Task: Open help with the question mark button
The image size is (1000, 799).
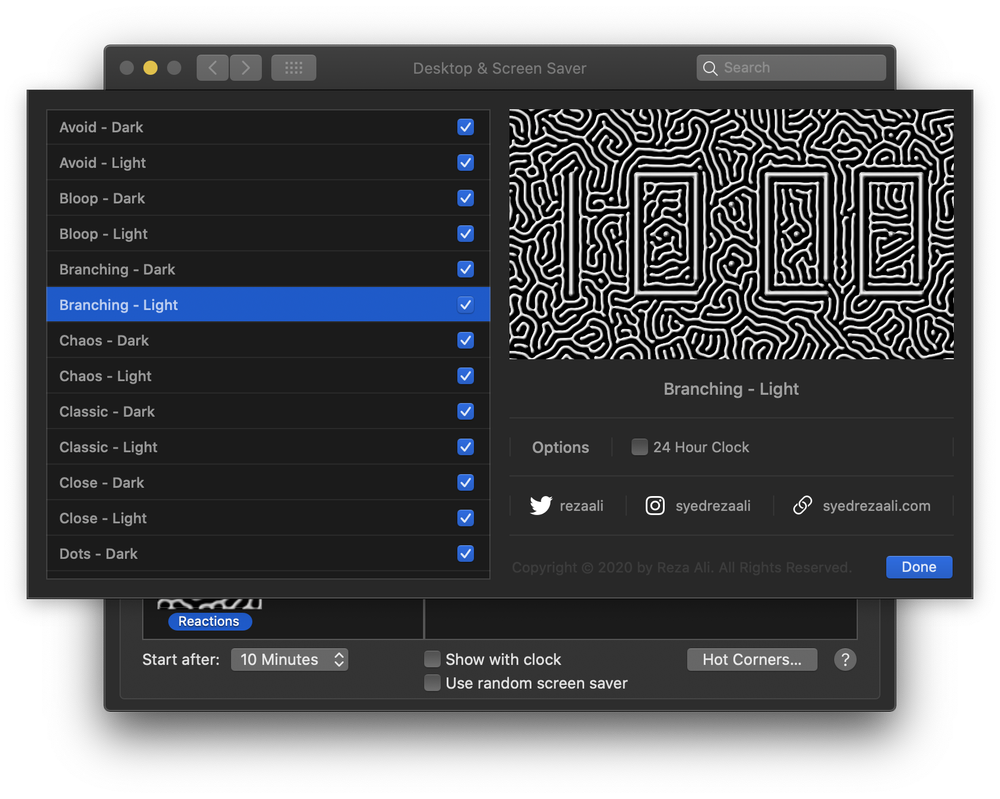Action: 845,660
